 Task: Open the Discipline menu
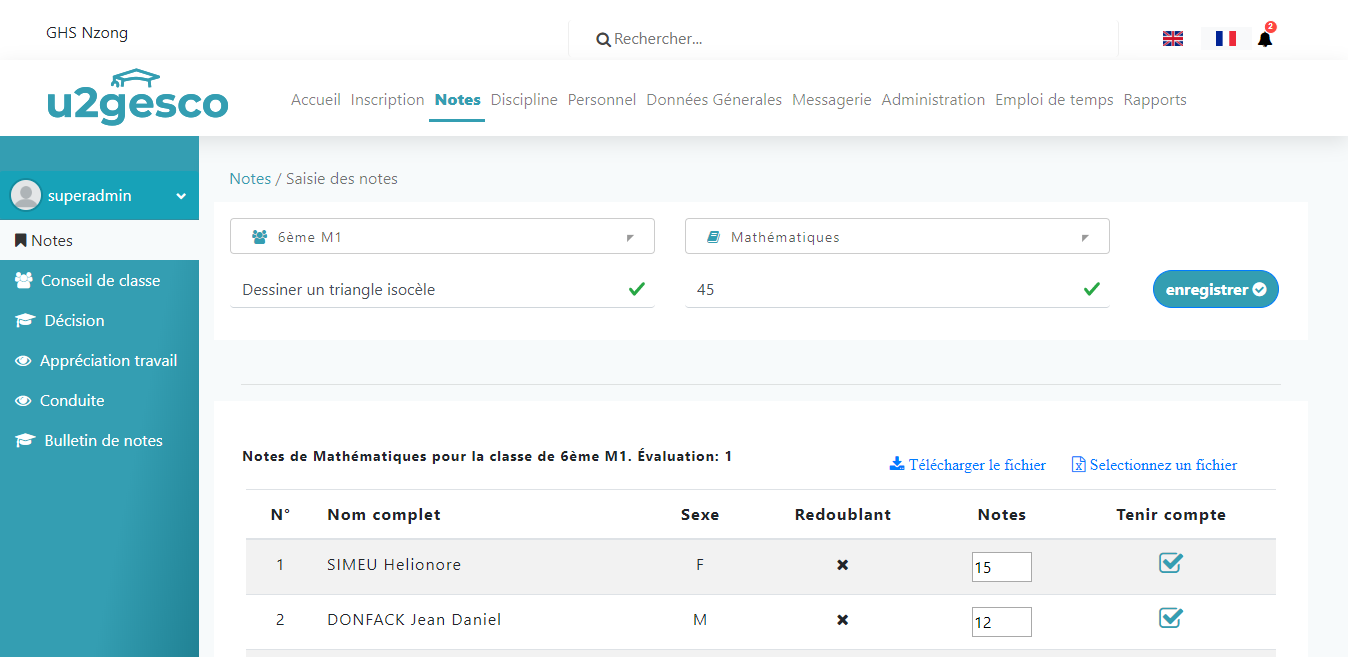(524, 100)
